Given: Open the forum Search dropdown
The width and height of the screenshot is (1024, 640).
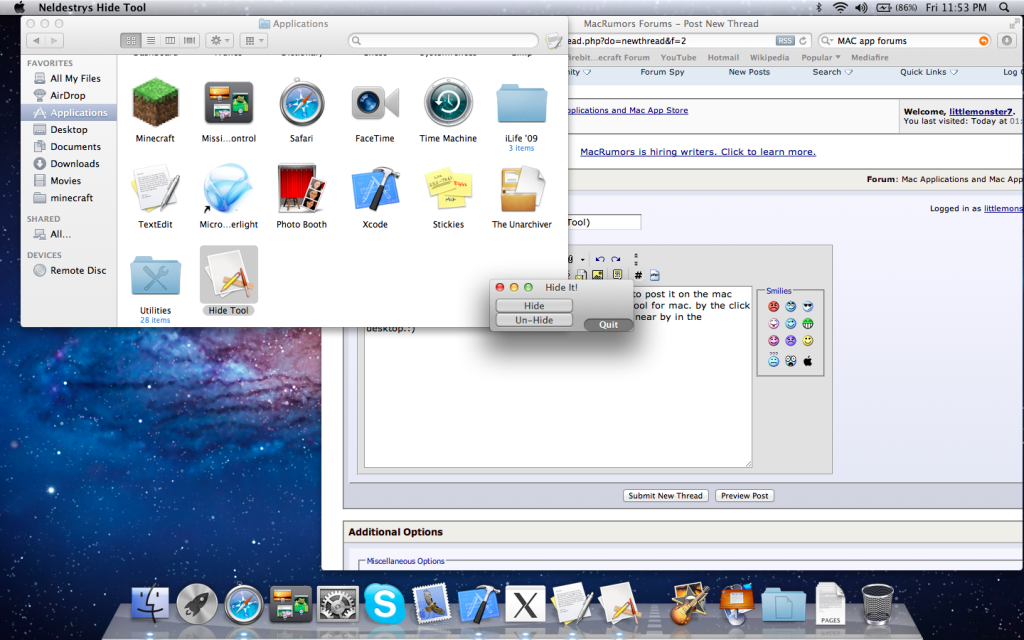Looking at the screenshot, I should 833,72.
